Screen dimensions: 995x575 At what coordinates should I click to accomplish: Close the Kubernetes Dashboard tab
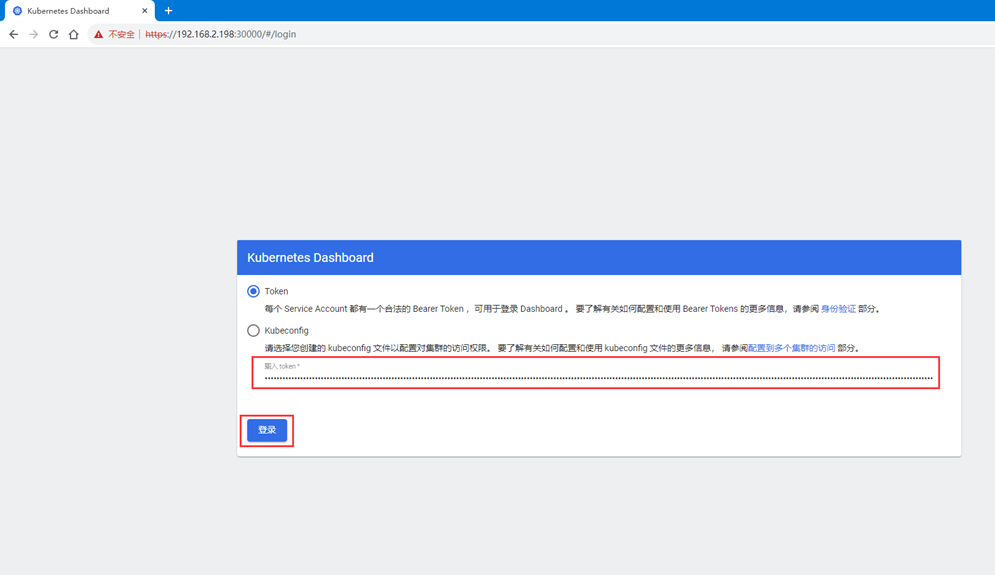point(145,11)
